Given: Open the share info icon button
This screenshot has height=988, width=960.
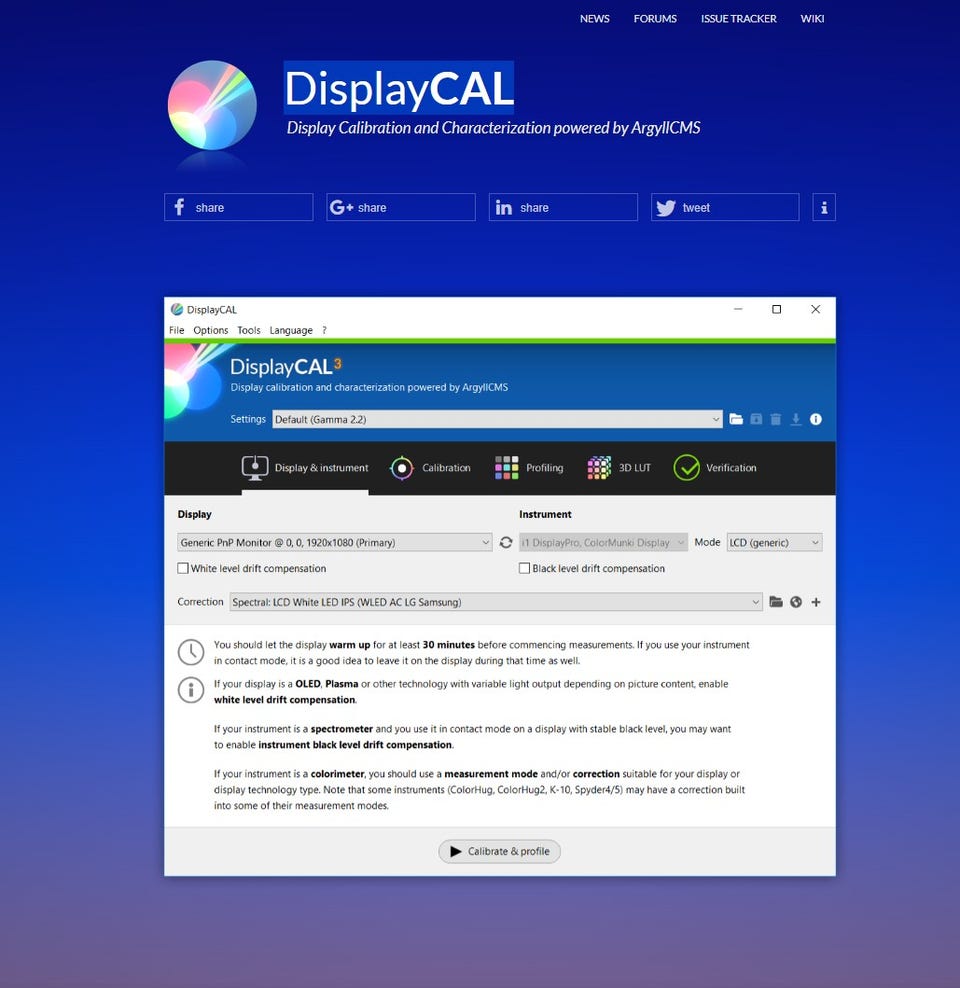Looking at the screenshot, I should [x=824, y=207].
